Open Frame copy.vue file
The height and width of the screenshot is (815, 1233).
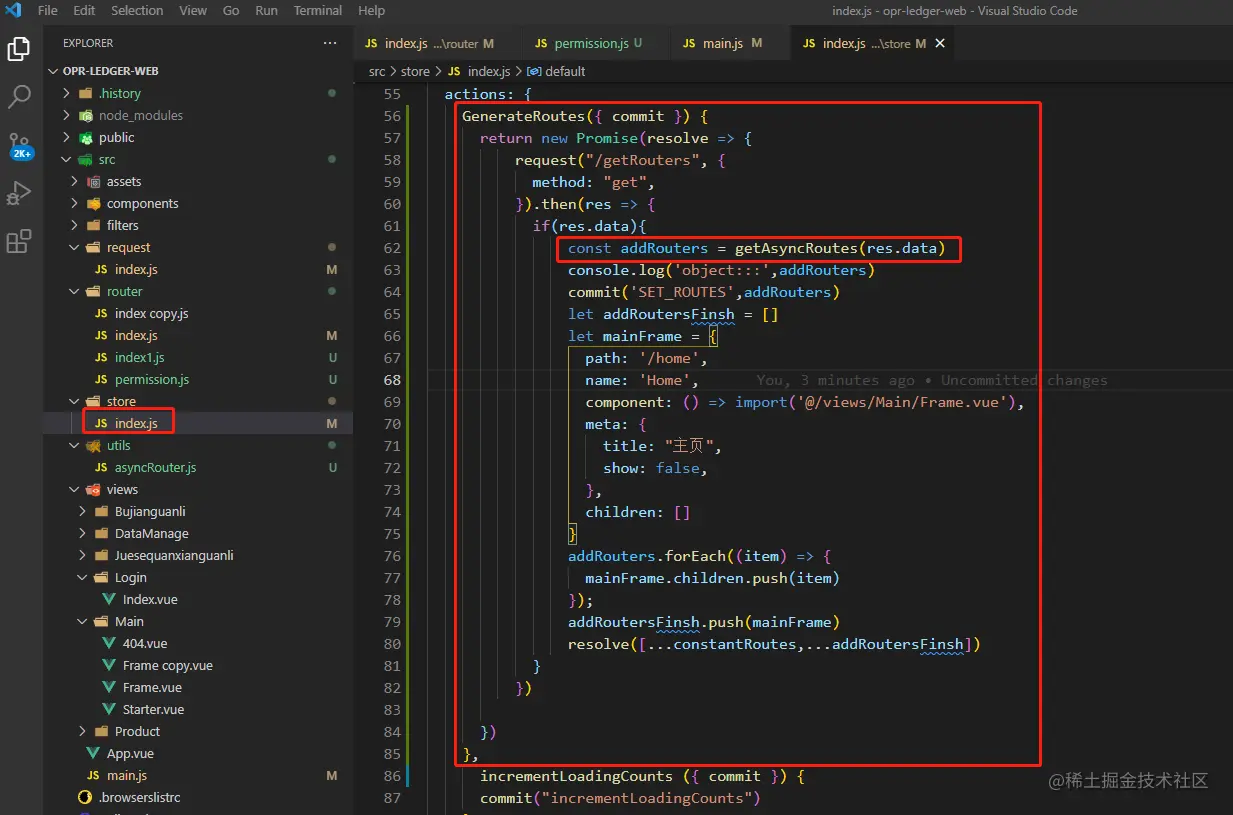click(x=168, y=665)
